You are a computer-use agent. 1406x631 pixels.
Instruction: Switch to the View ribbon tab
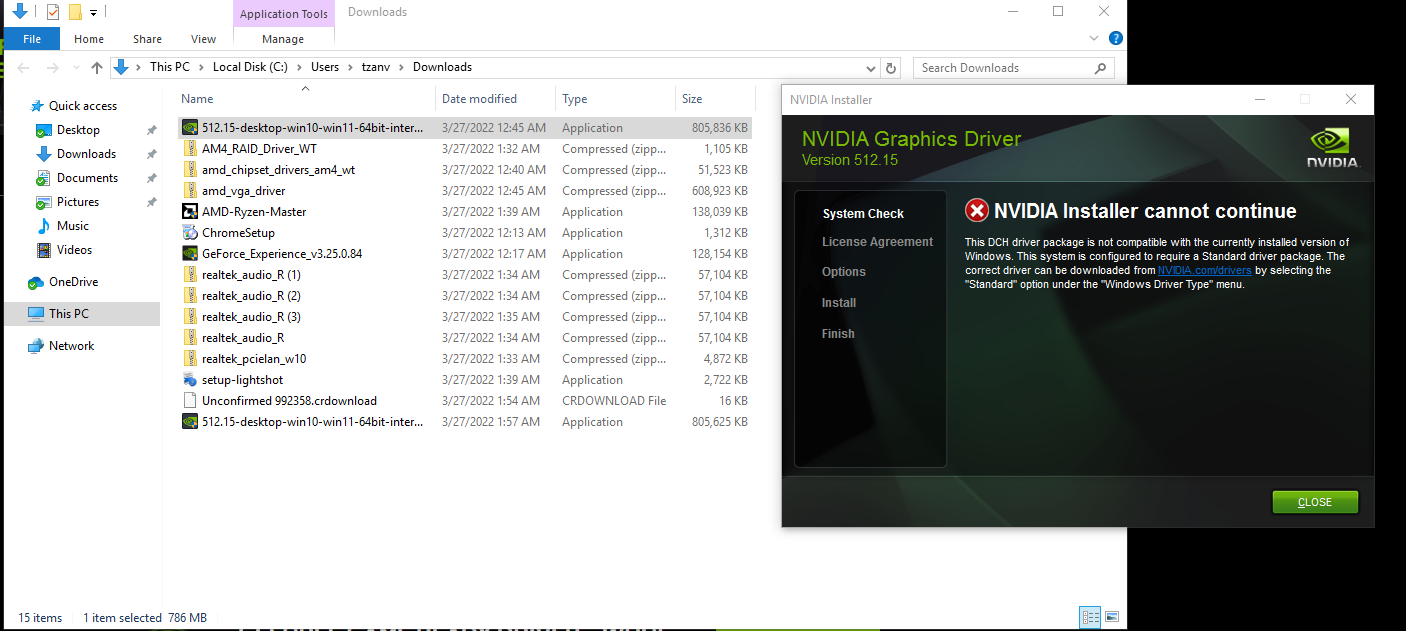point(203,39)
